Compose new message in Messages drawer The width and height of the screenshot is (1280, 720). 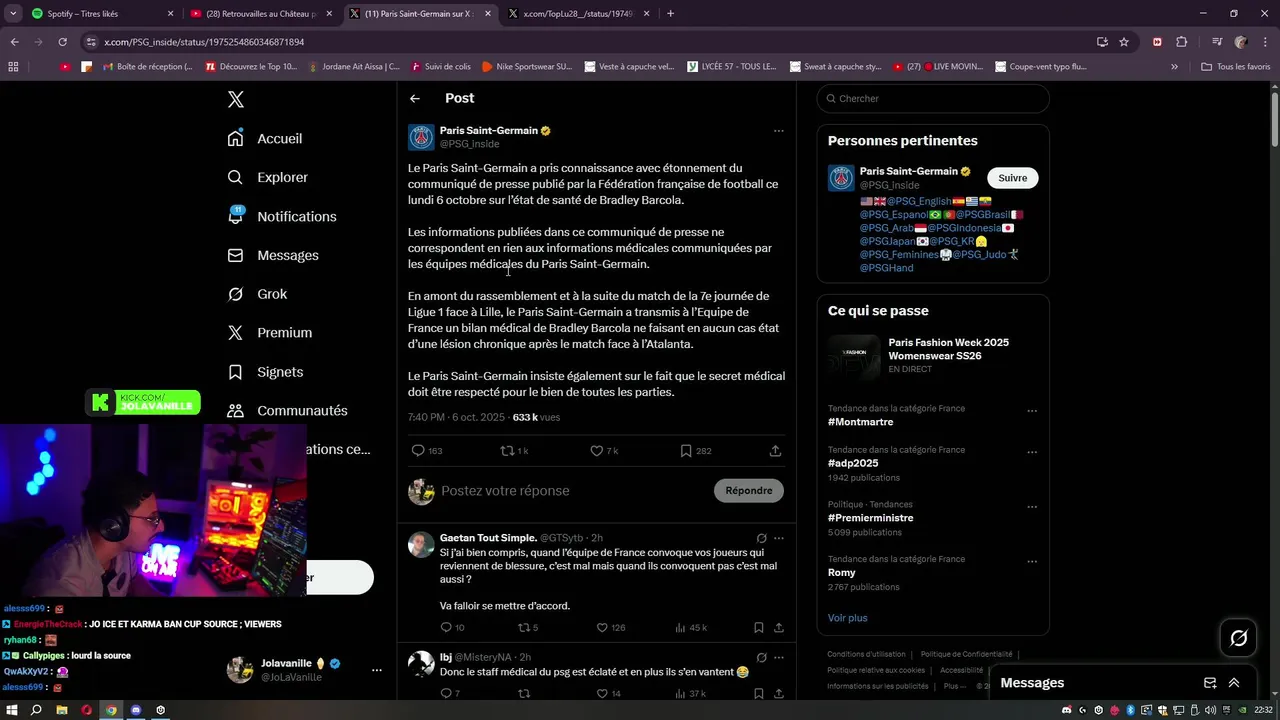(1210, 683)
